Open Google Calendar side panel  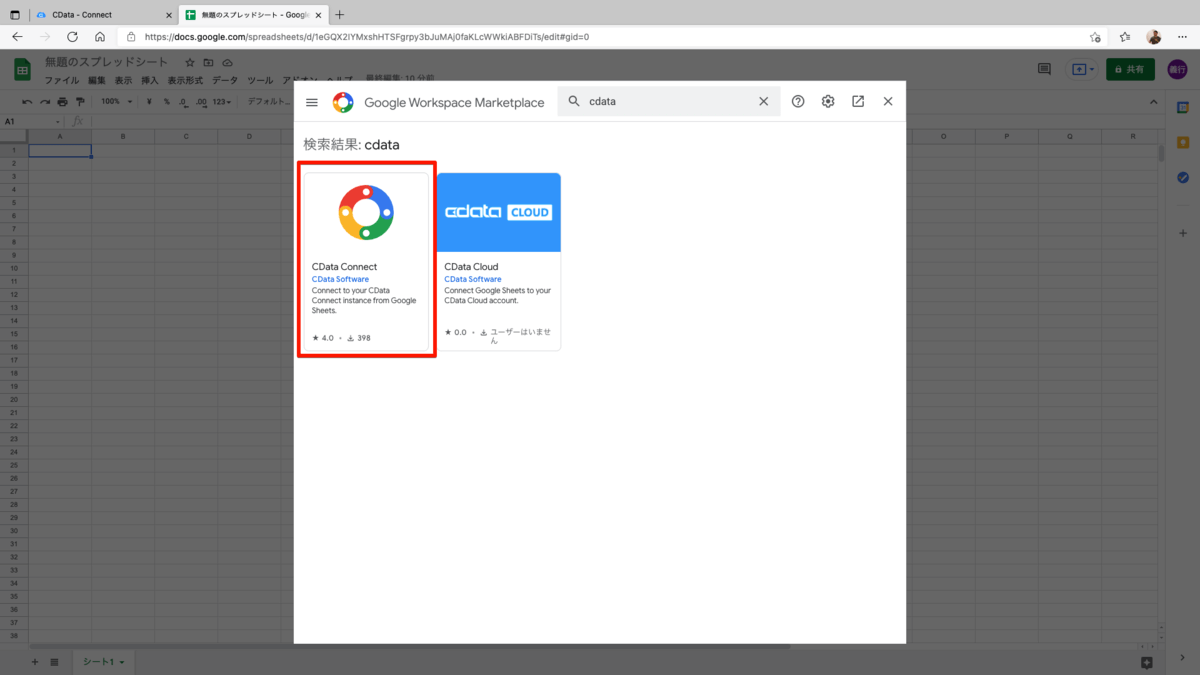tap(1182, 107)
